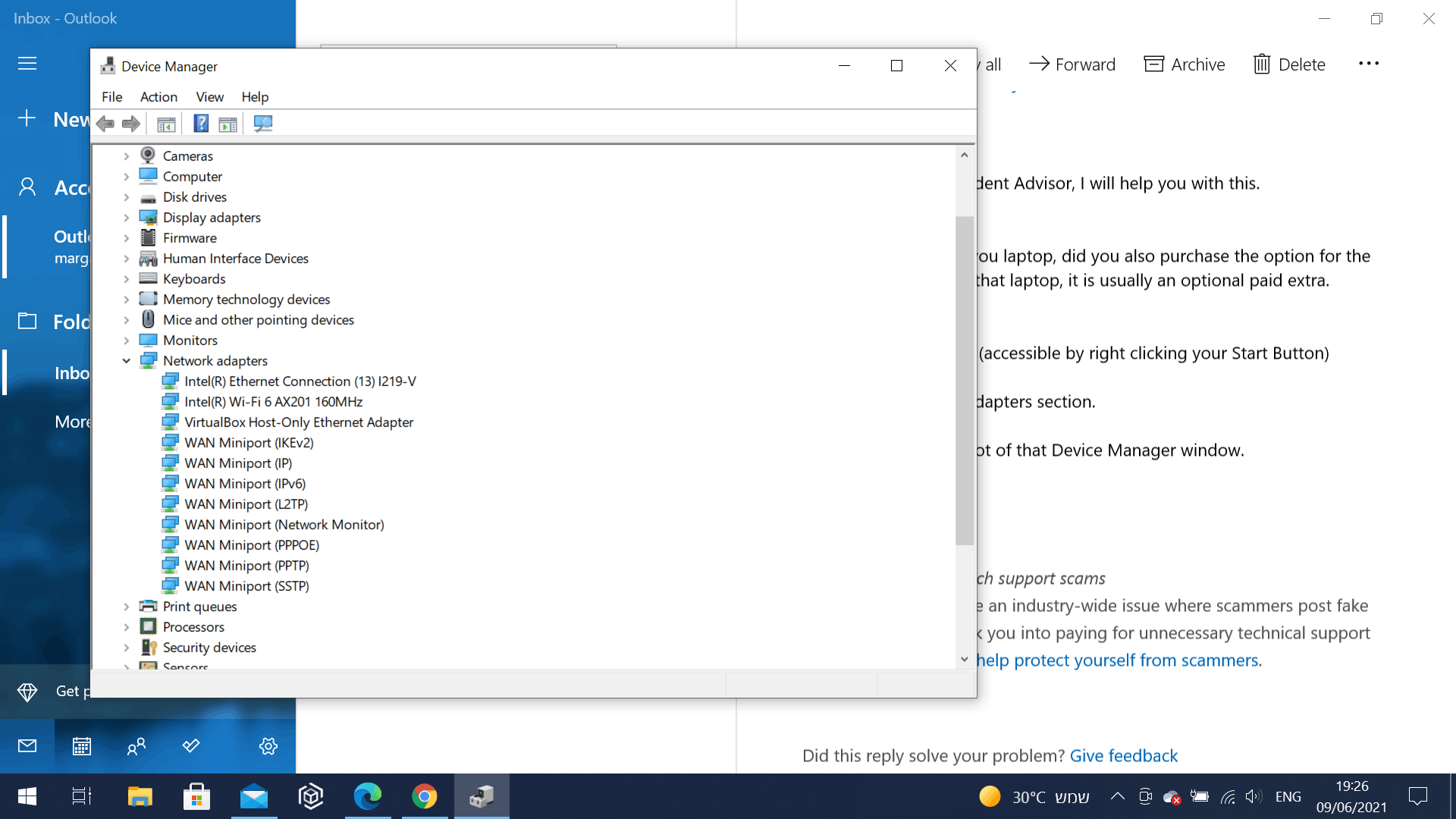Select VirtualBox Host-Only Ethernet Adapter

coord(299,422)
